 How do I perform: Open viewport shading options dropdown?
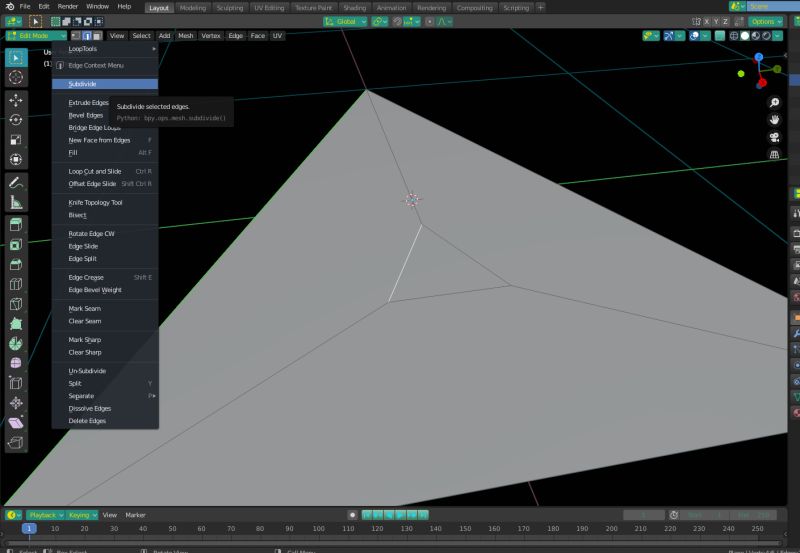[778, 36]
